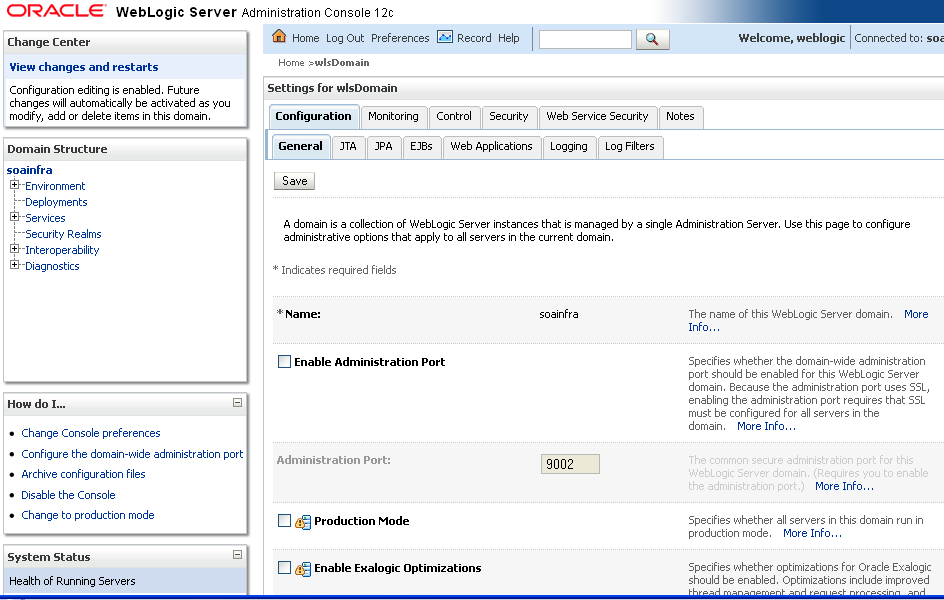Click Change to production mode link

point(88,515)
